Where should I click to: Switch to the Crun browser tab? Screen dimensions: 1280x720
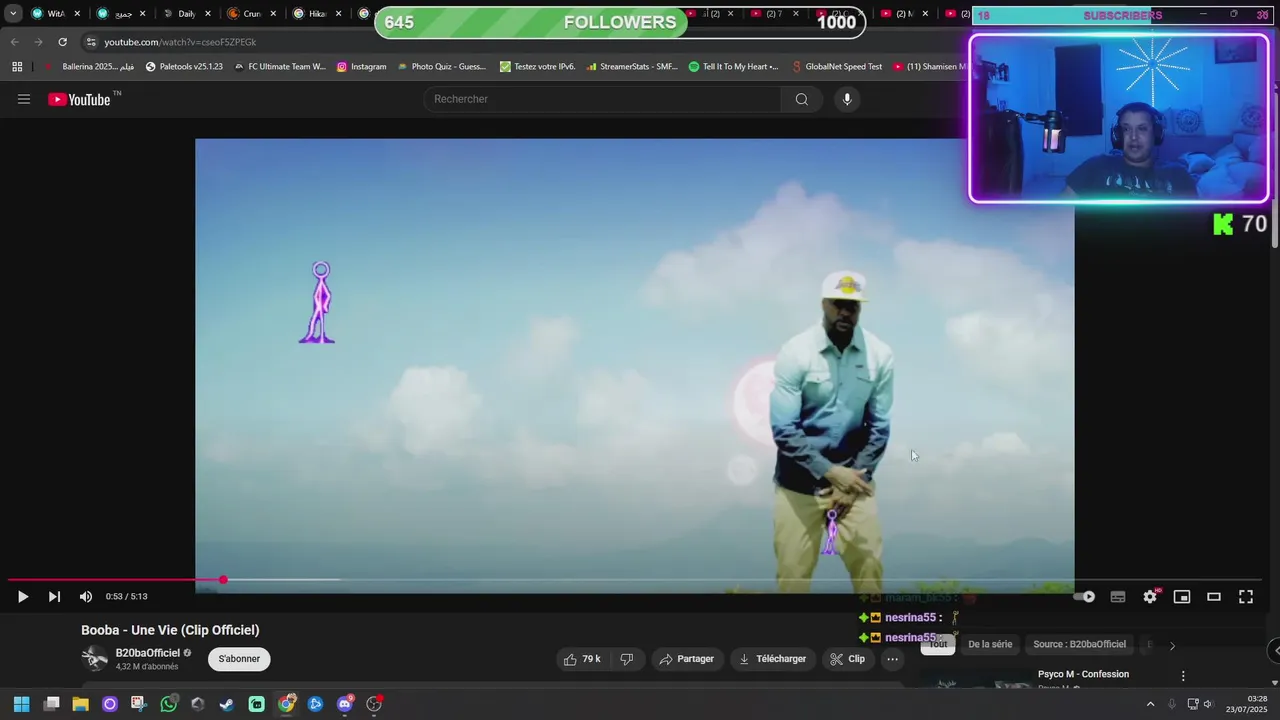pos(251,14)
